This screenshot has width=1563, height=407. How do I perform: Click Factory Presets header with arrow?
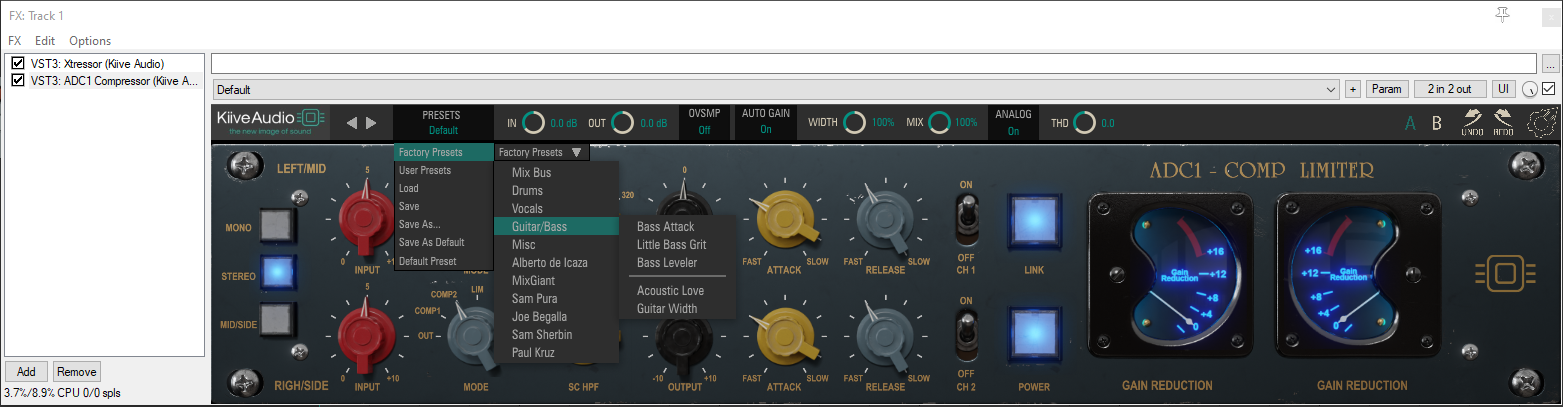(541, 153)
